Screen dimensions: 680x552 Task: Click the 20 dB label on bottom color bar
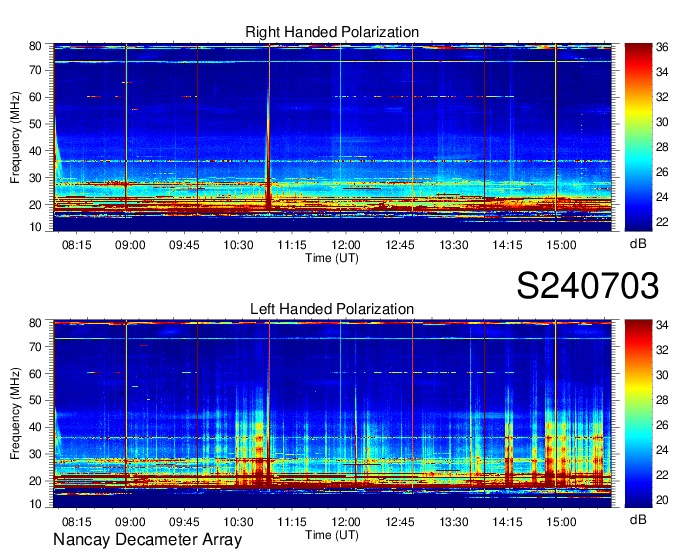662,500
